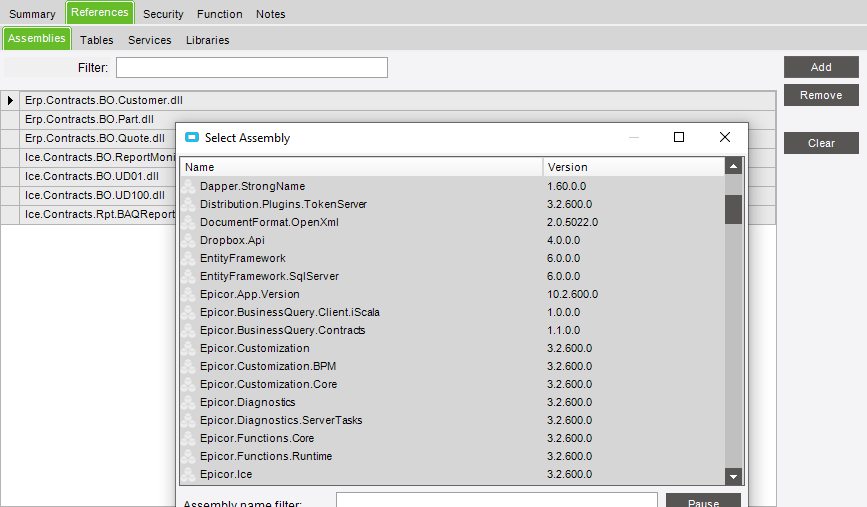Screen dimensions: 867x507
Task: Click the icon beside Epicor.Diagnostics.ServerTasks
Action: click(189, 420)
